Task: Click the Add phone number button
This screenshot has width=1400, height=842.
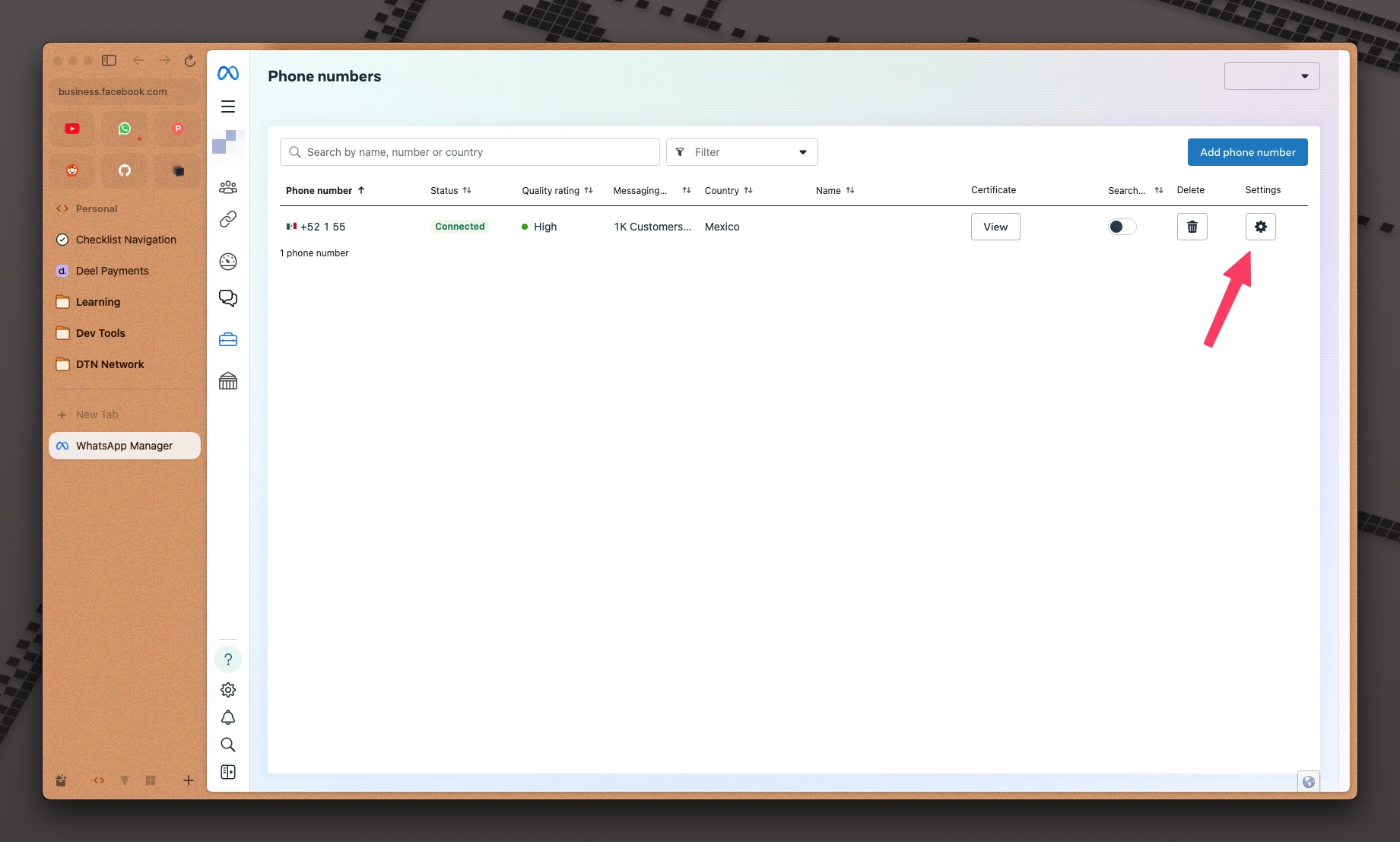Action: point(1247,152)
